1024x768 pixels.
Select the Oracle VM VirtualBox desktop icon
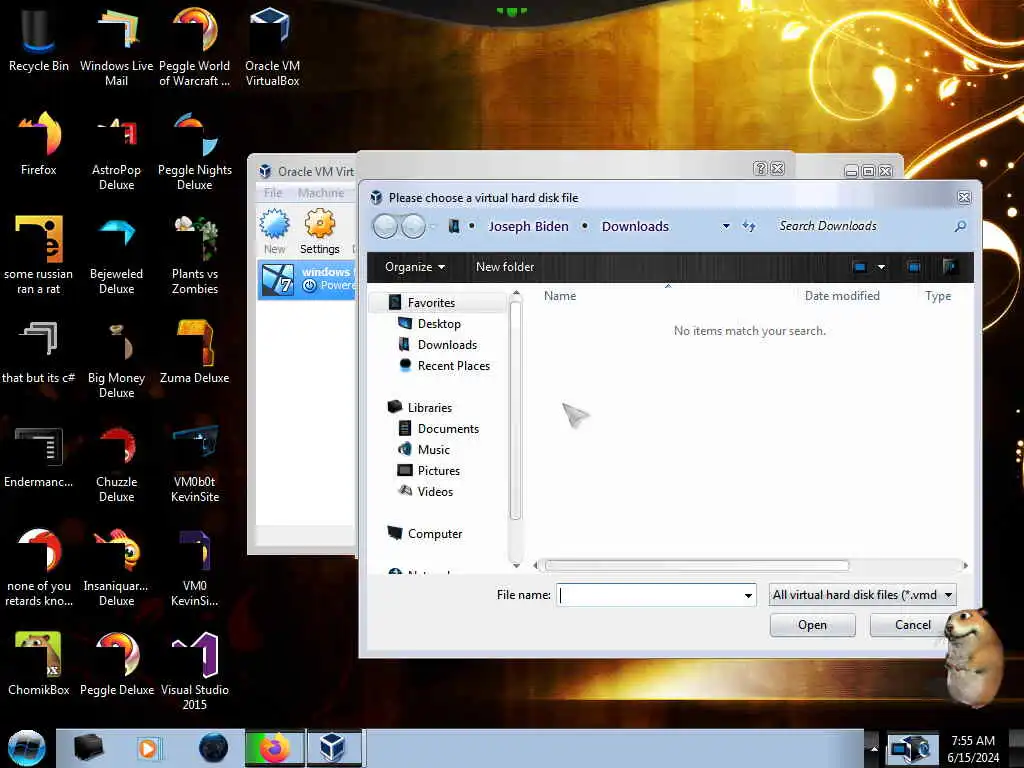pyautogui.click(x=272, y=46)
